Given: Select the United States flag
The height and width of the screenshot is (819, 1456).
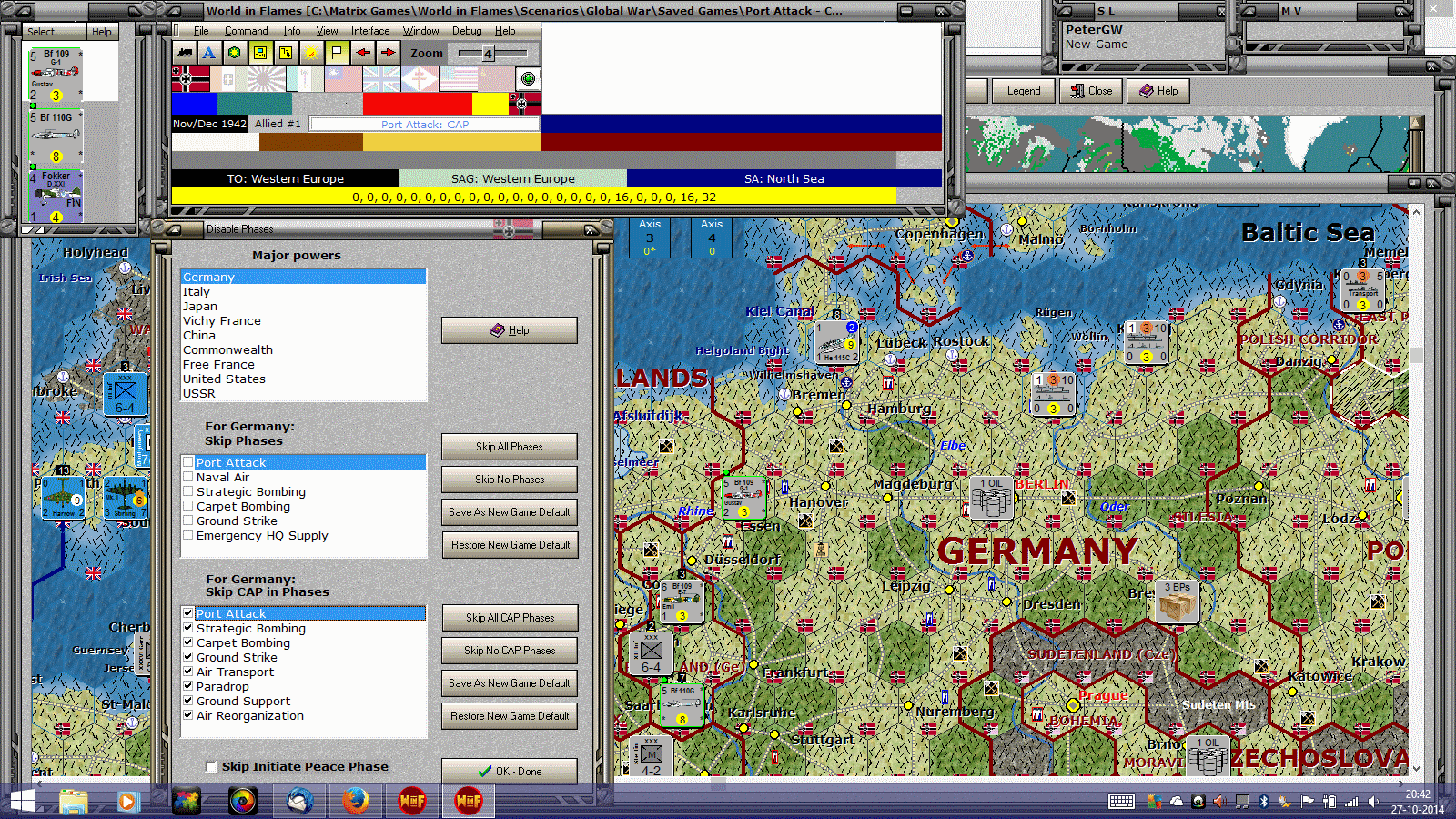Looking at the screenshot, I should [458, 79].
